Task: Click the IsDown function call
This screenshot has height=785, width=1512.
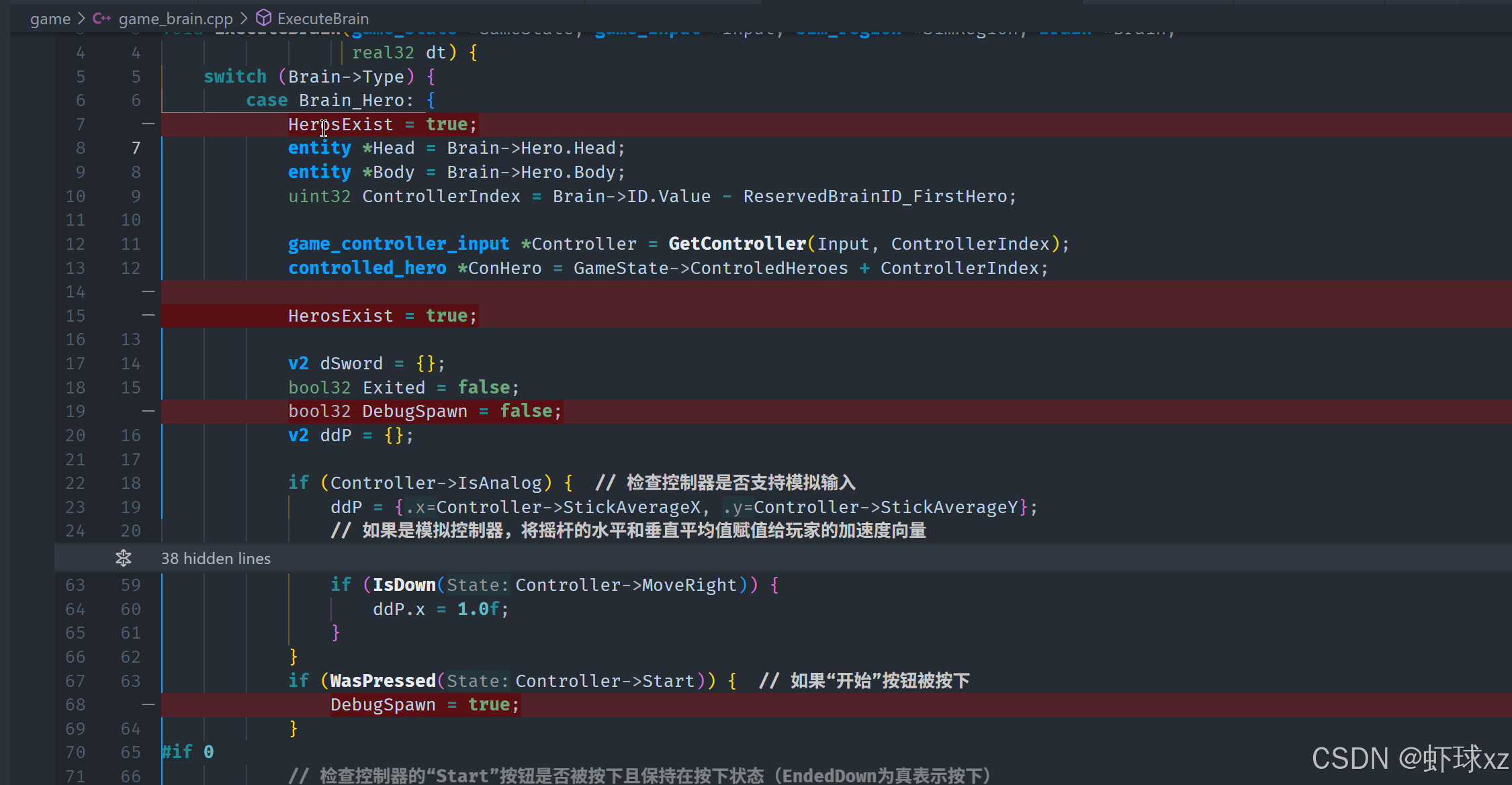Action: (404, 585)
